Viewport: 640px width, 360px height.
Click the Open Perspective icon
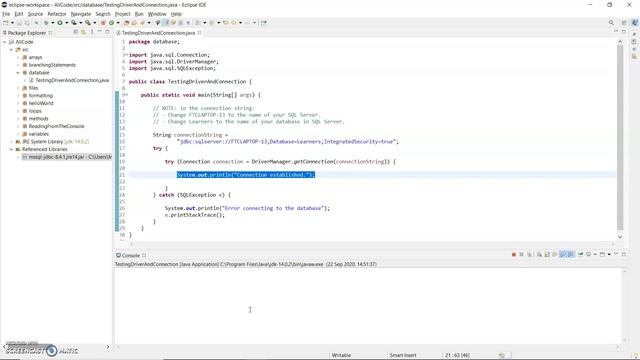tap(624, 23)
